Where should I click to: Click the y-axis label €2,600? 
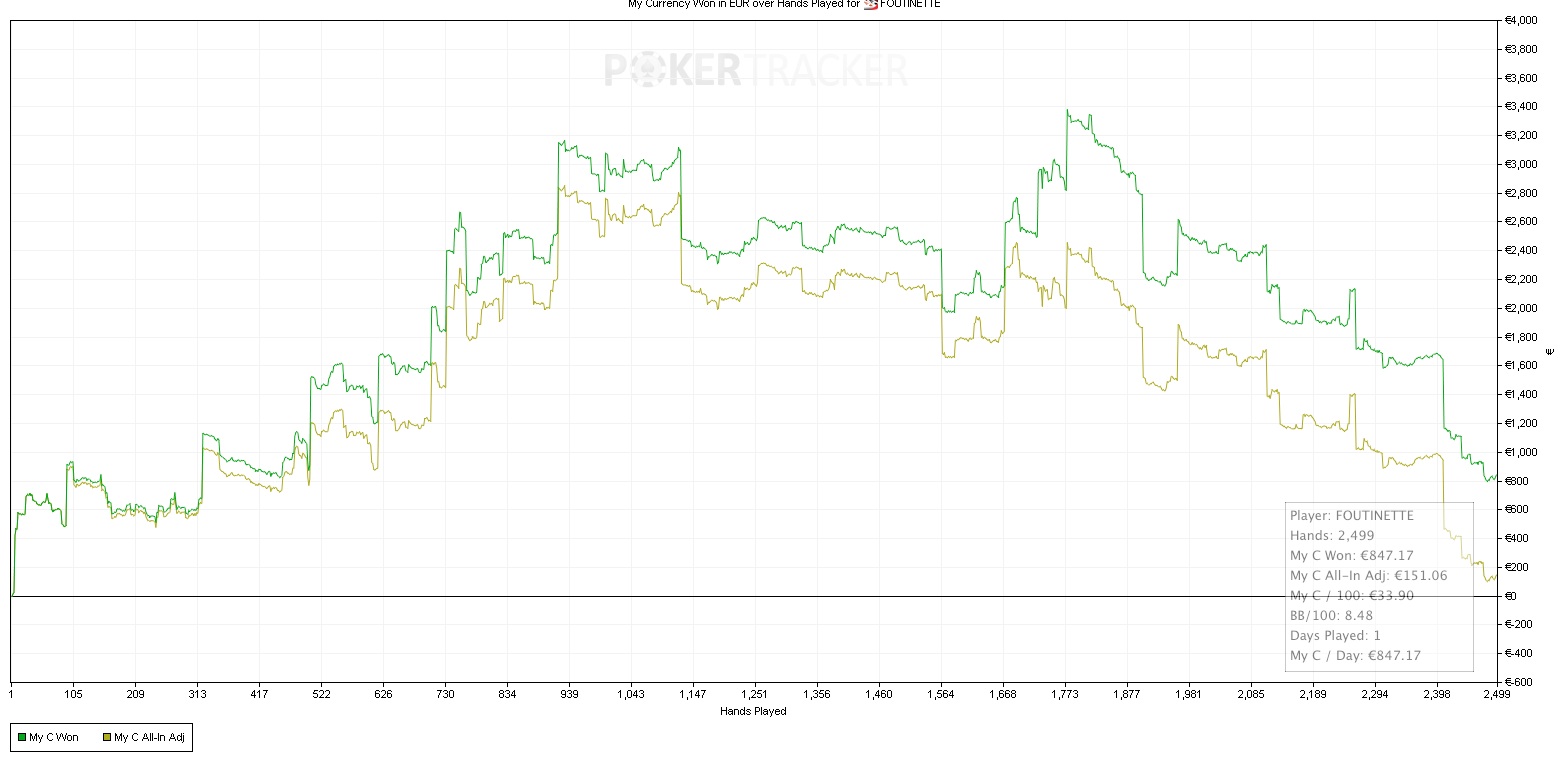coord(1521,222)
